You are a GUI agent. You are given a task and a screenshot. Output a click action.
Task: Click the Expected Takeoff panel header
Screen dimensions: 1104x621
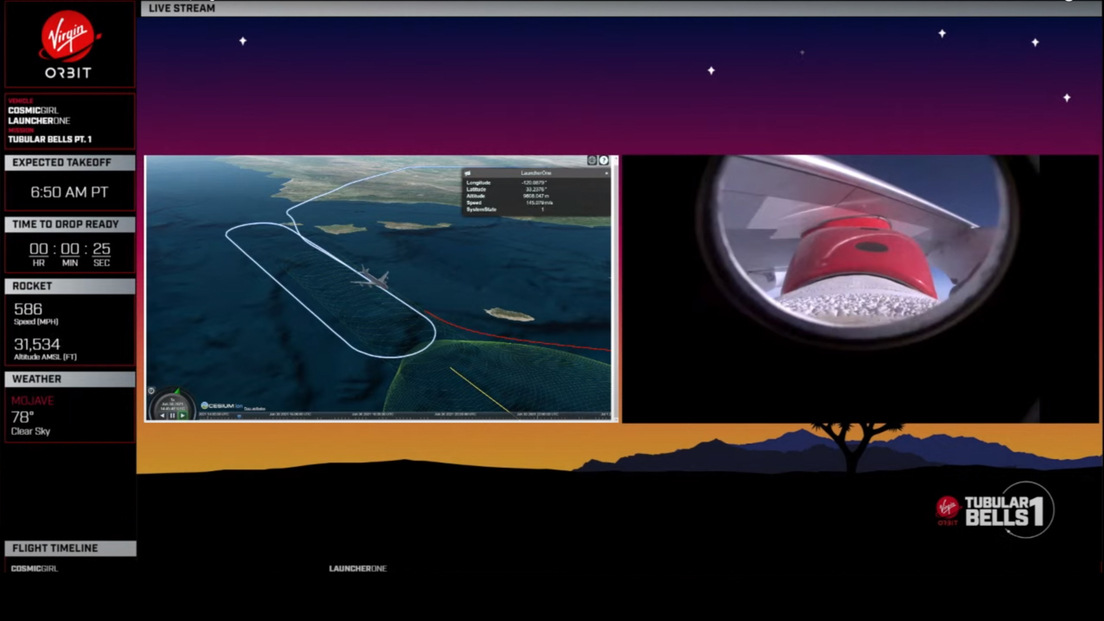pos(69,163)
